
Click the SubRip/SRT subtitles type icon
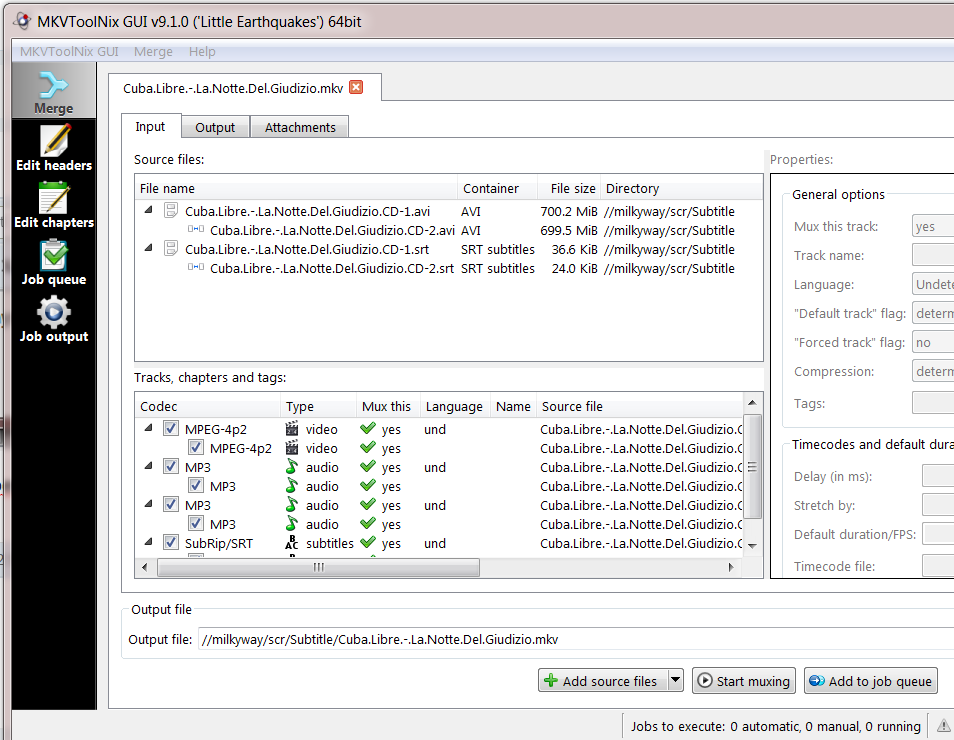pyautogui.click(x=292, y=543)
